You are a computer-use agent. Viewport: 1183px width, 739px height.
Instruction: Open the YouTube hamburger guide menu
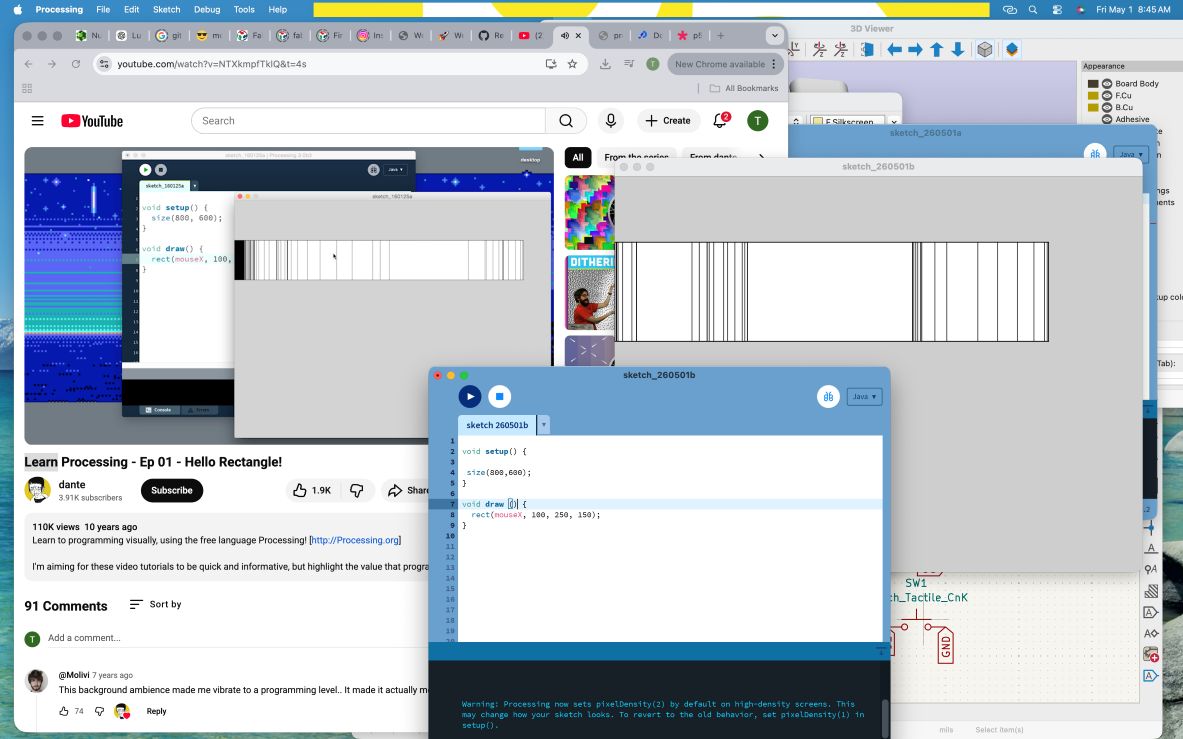click(x=37, y=121)
